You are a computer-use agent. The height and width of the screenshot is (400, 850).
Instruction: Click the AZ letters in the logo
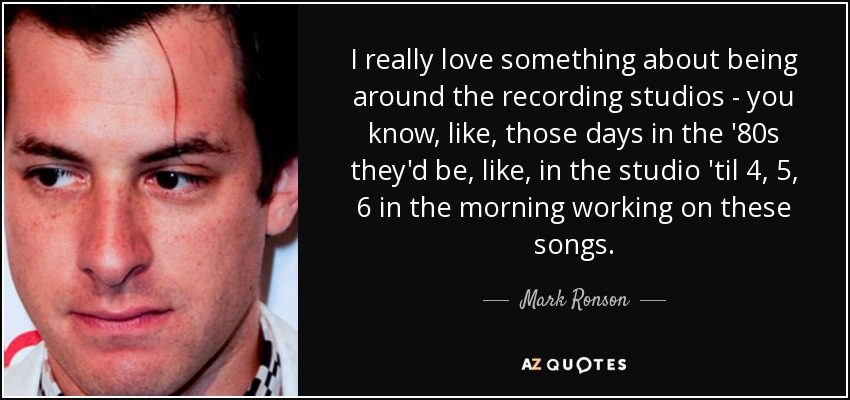tap(529, 365)
